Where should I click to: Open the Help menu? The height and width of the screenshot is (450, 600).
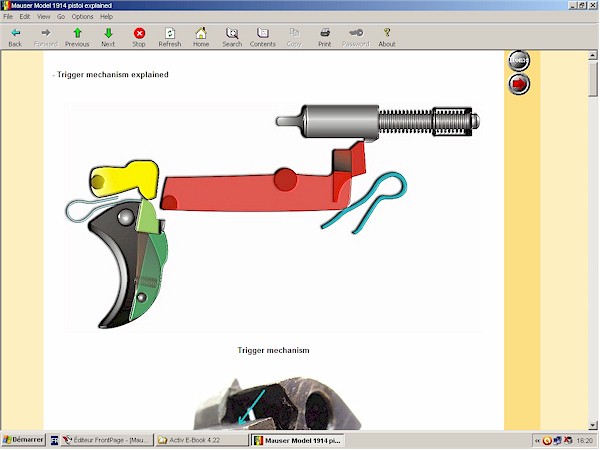pyautogui.click(x=106, y=16)
